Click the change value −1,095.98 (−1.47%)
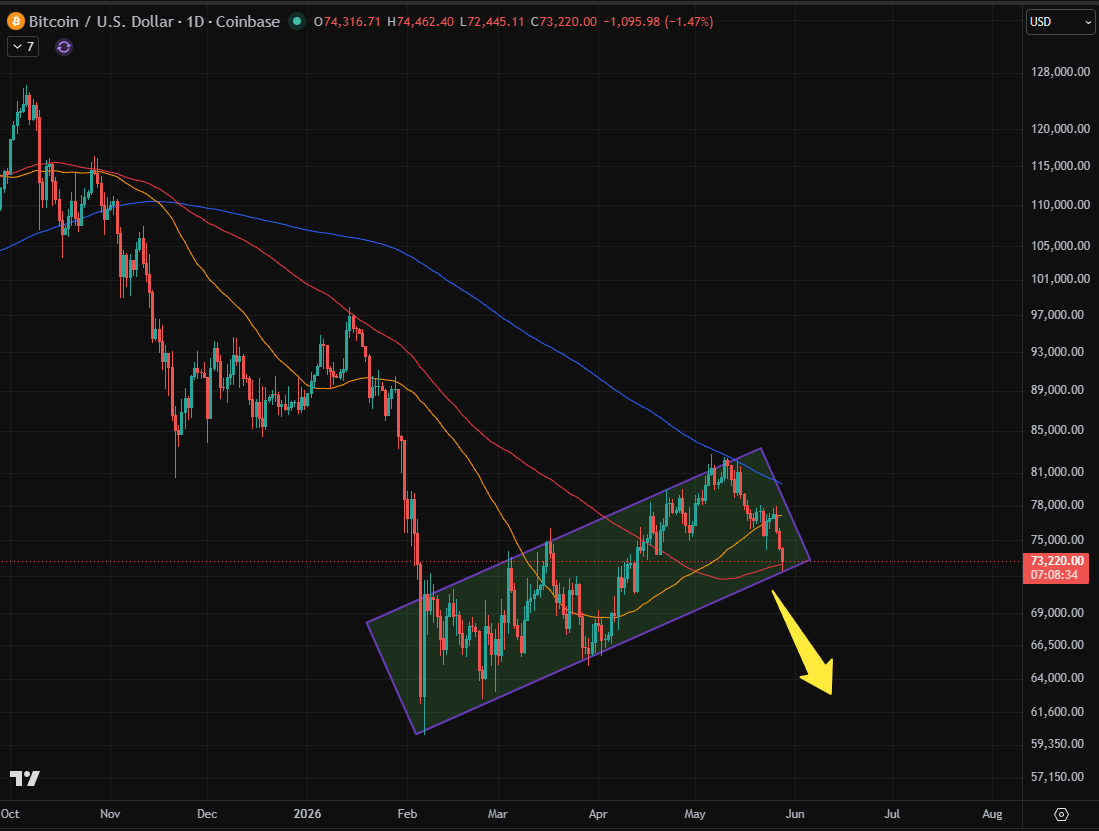 click(658, 22)
